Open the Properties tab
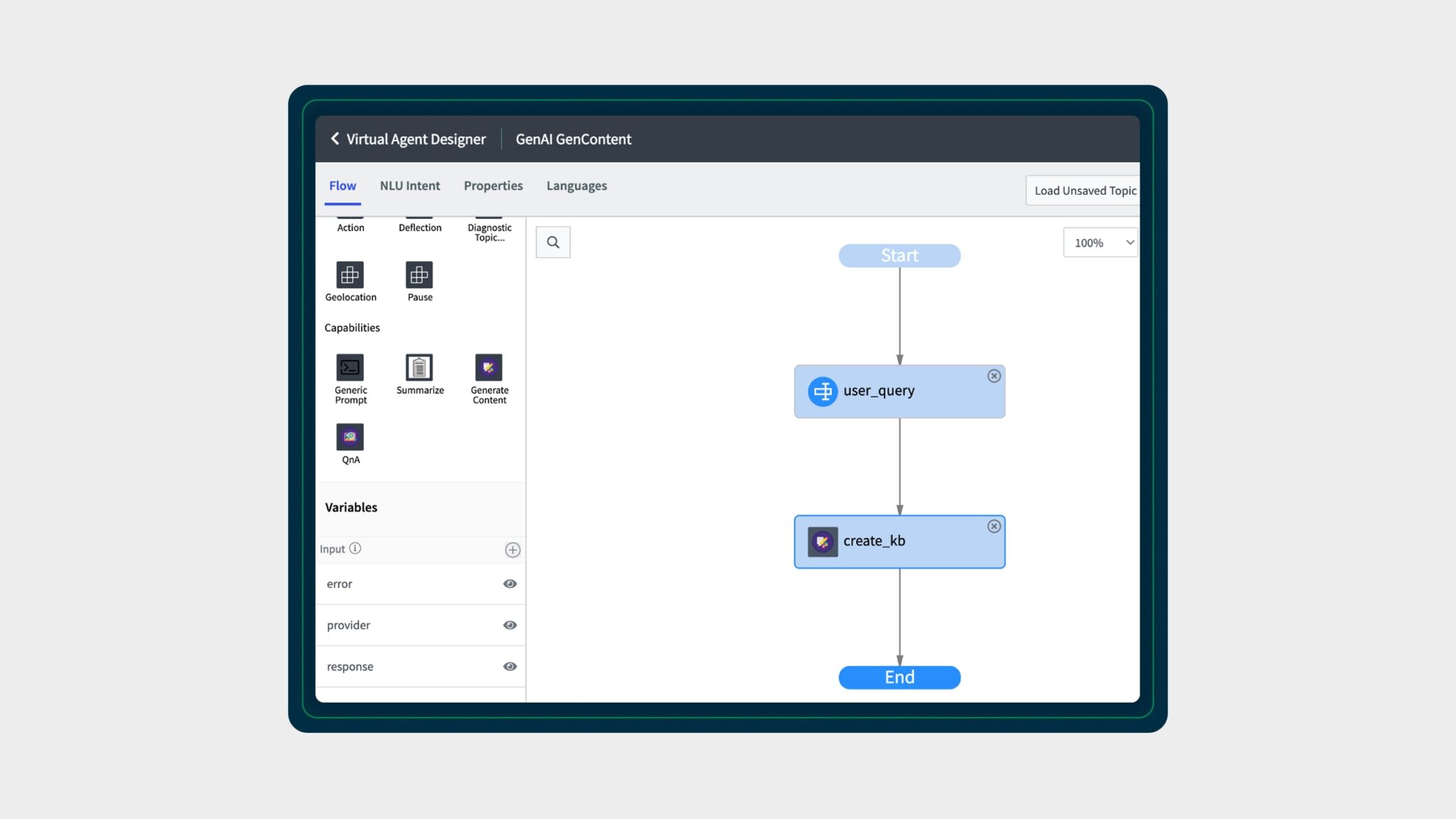1456x819 pixels. (x=493, y=186)
